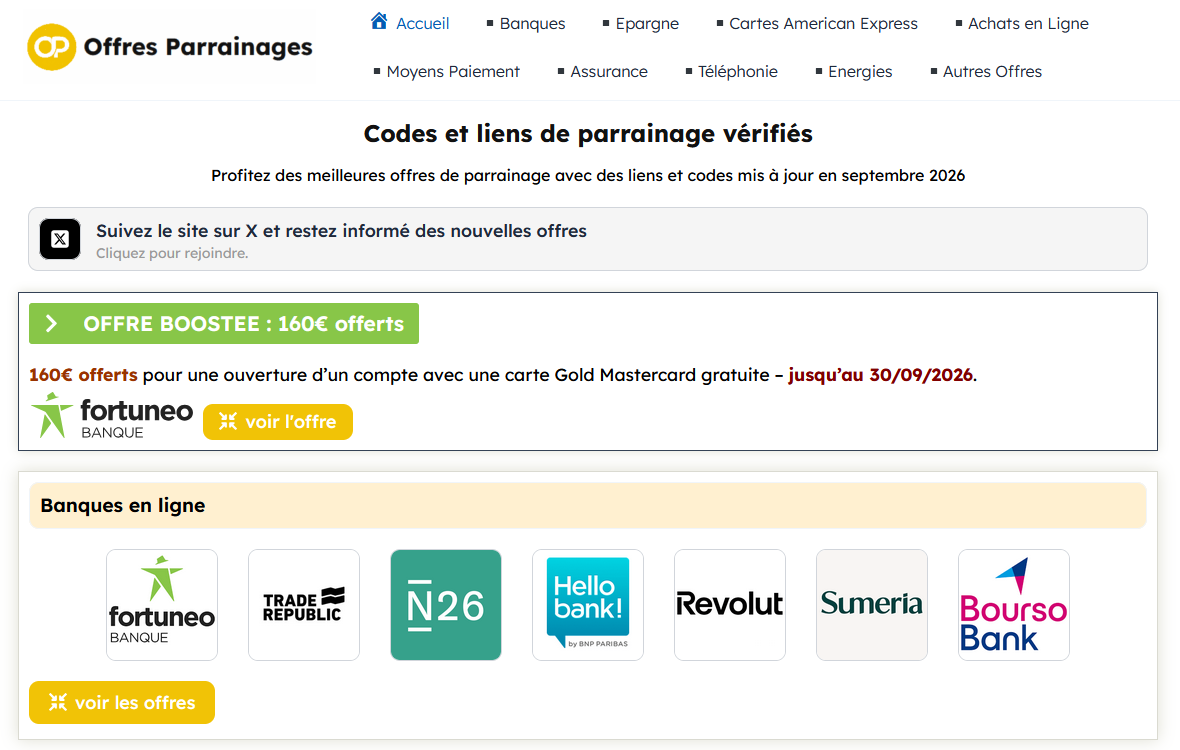Click the Fortuneo Banque logo in boosted offer

[112, 416]
